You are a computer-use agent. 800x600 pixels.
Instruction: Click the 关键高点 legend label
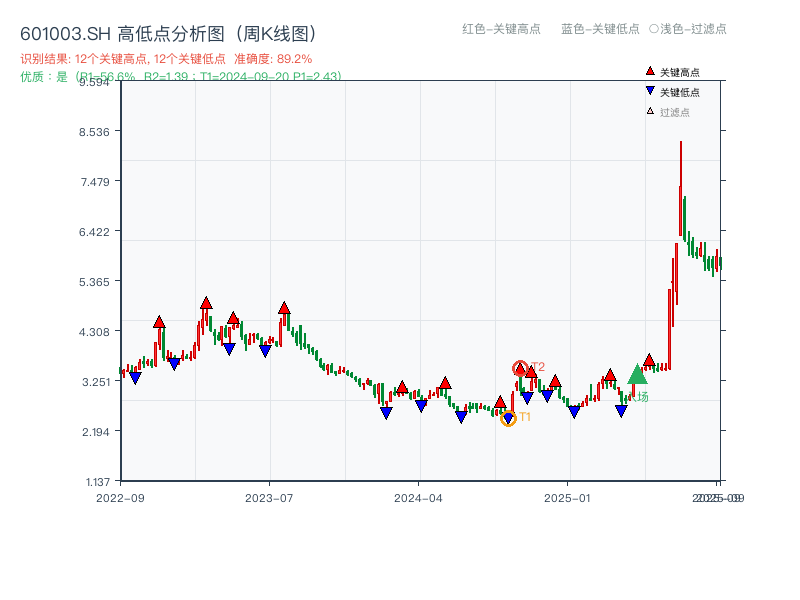[680, 72]
